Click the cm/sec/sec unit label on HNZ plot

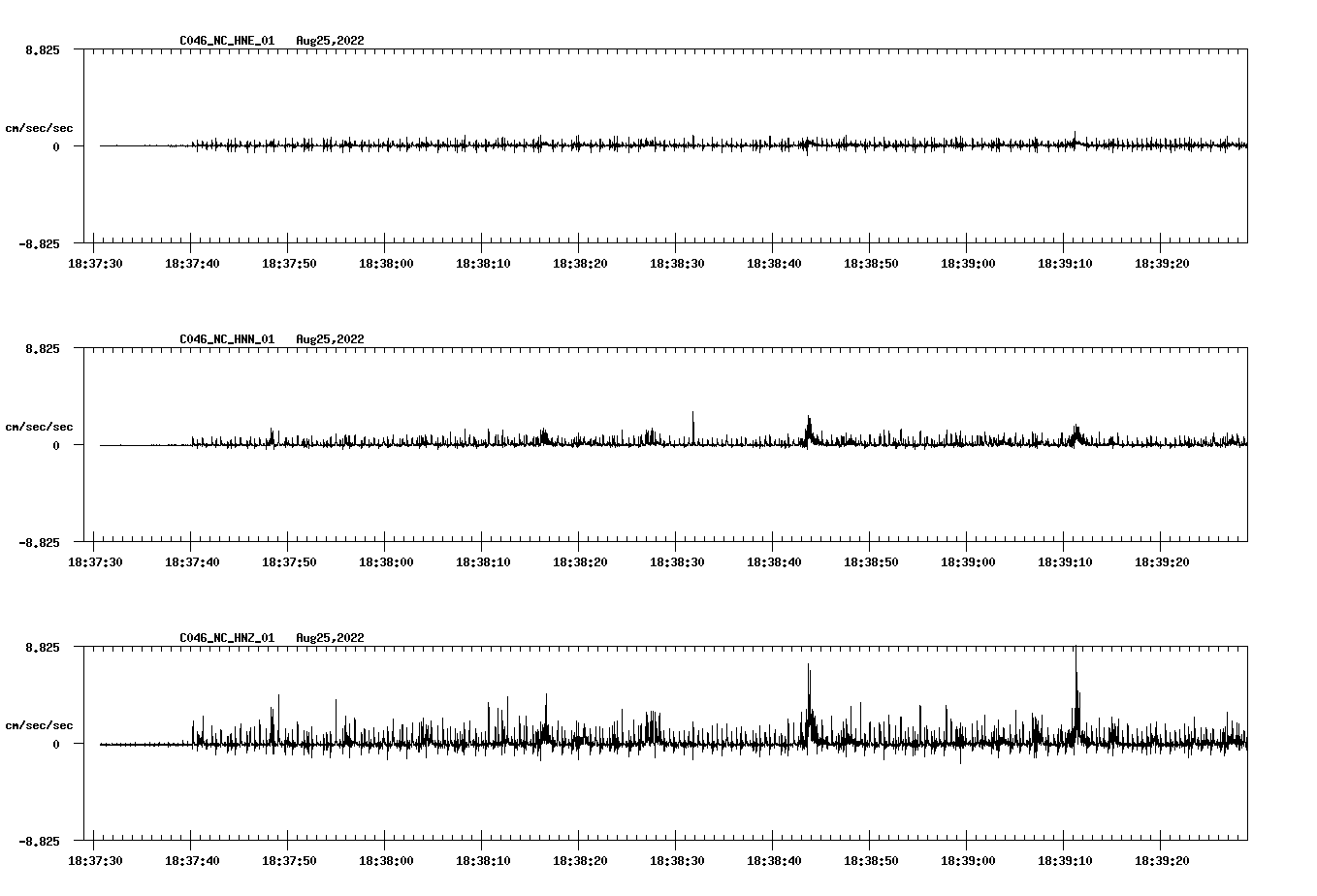click(39, 725)
